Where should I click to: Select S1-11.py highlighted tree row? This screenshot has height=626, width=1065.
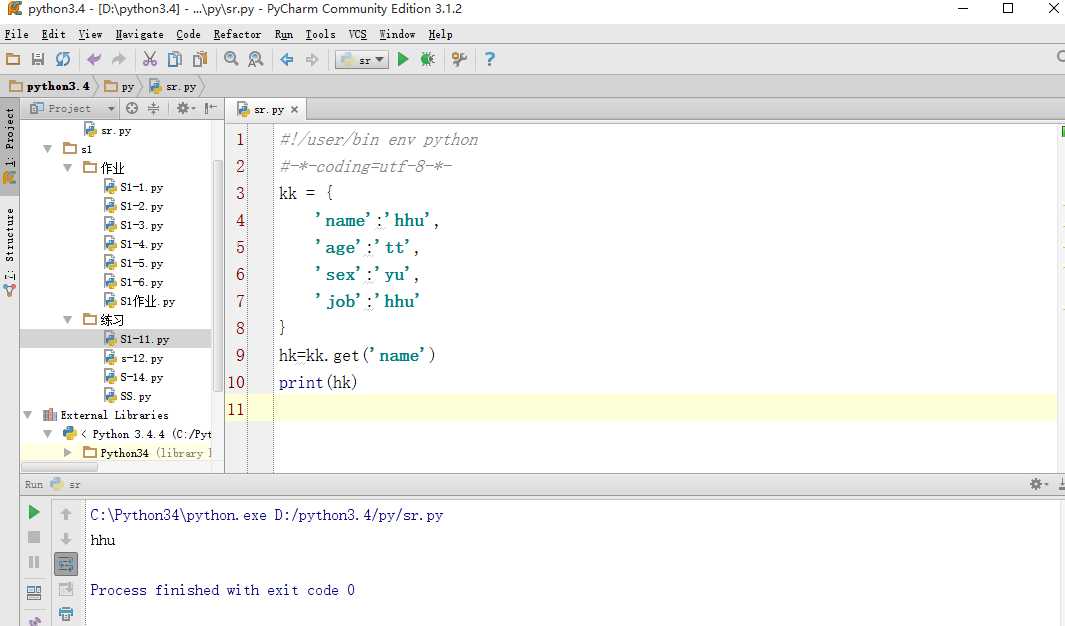coord(115,339)
